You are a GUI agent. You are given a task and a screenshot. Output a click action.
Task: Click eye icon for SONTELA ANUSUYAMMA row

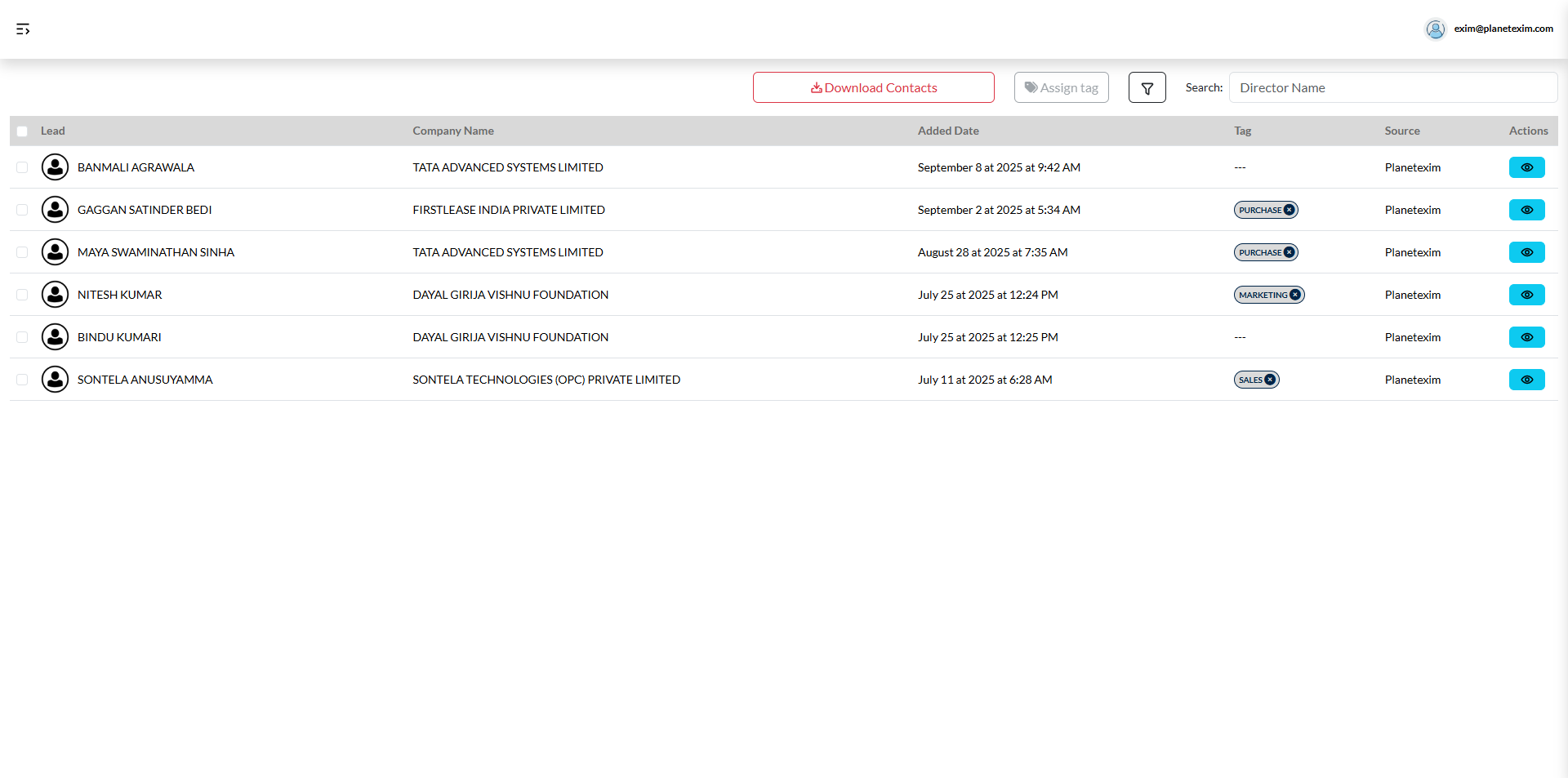point(1526,380)
